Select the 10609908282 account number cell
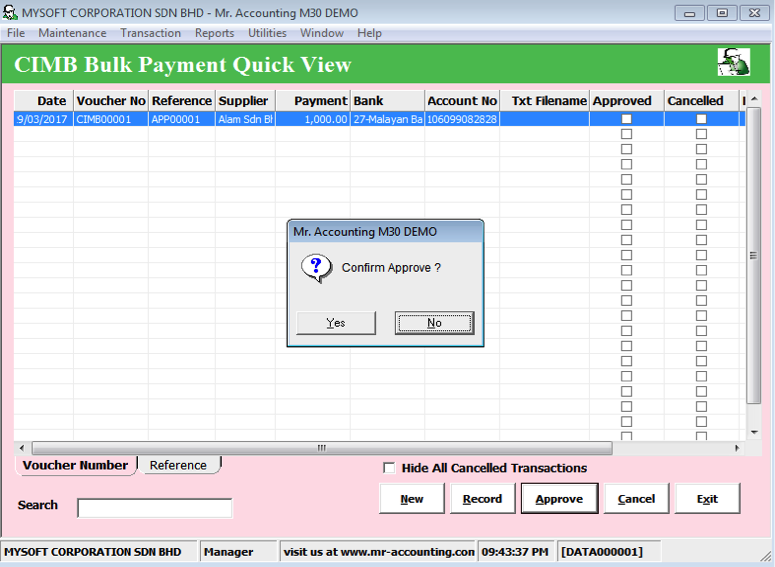The image size is (775, 567). click(462, 119)
